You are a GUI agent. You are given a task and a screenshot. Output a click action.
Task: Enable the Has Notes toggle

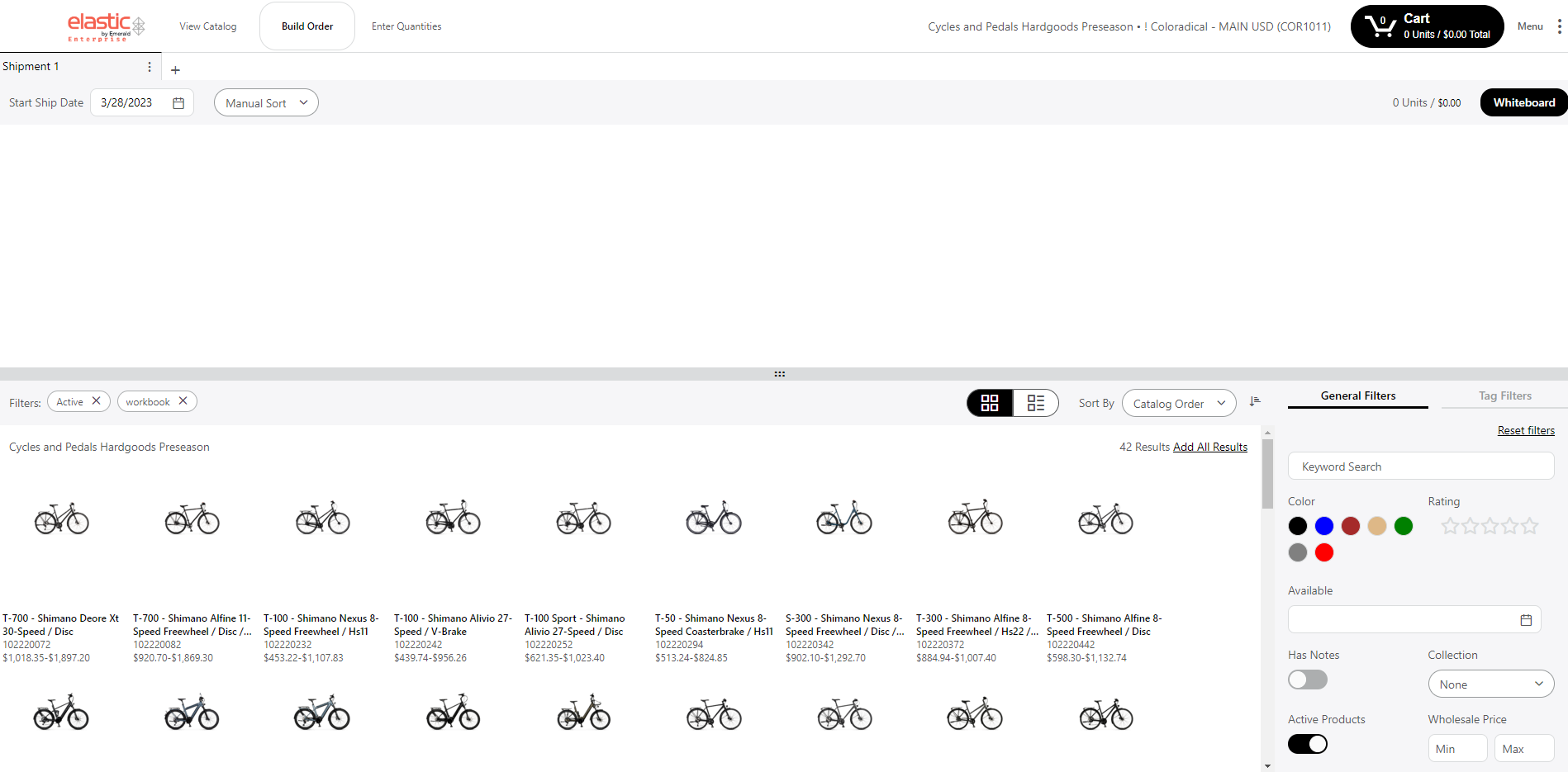(x=1307, y=680)
